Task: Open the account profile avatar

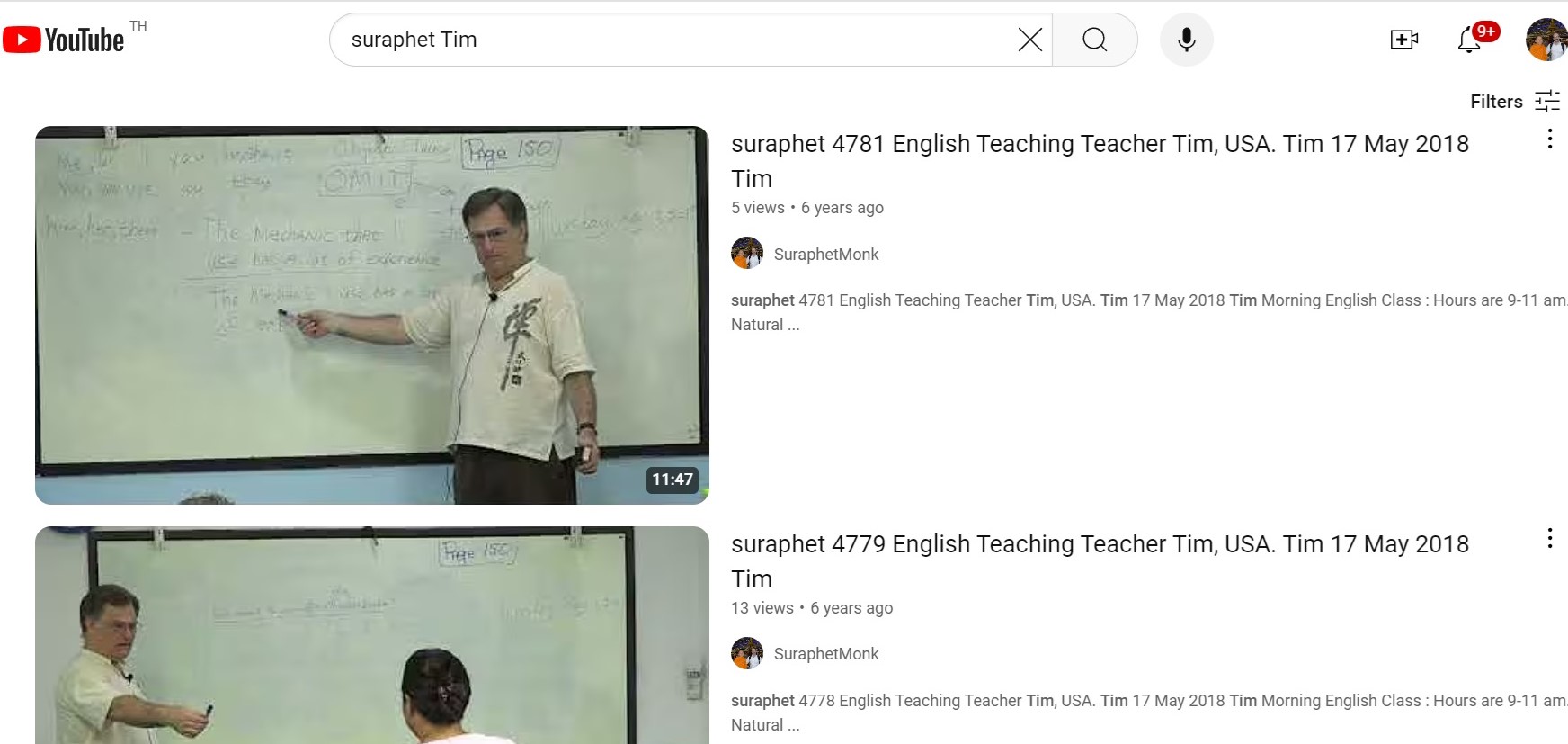Action: (1546, 40)
